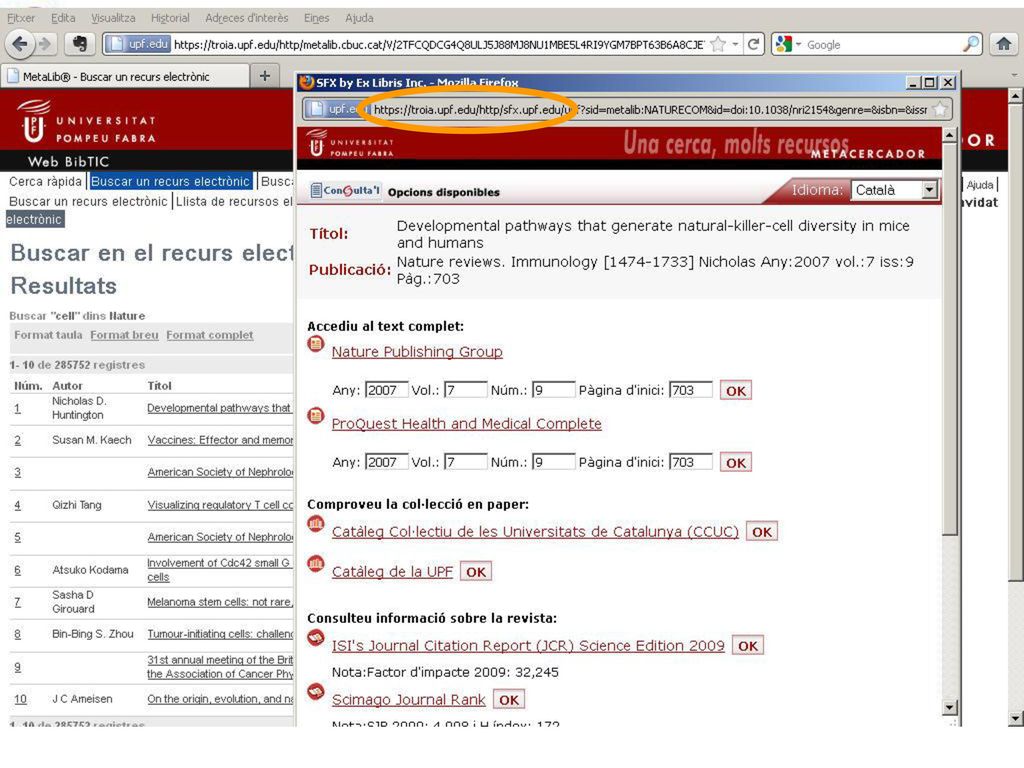
Task: Open the Nature Publishing Group link
Action: click(417, 351)
